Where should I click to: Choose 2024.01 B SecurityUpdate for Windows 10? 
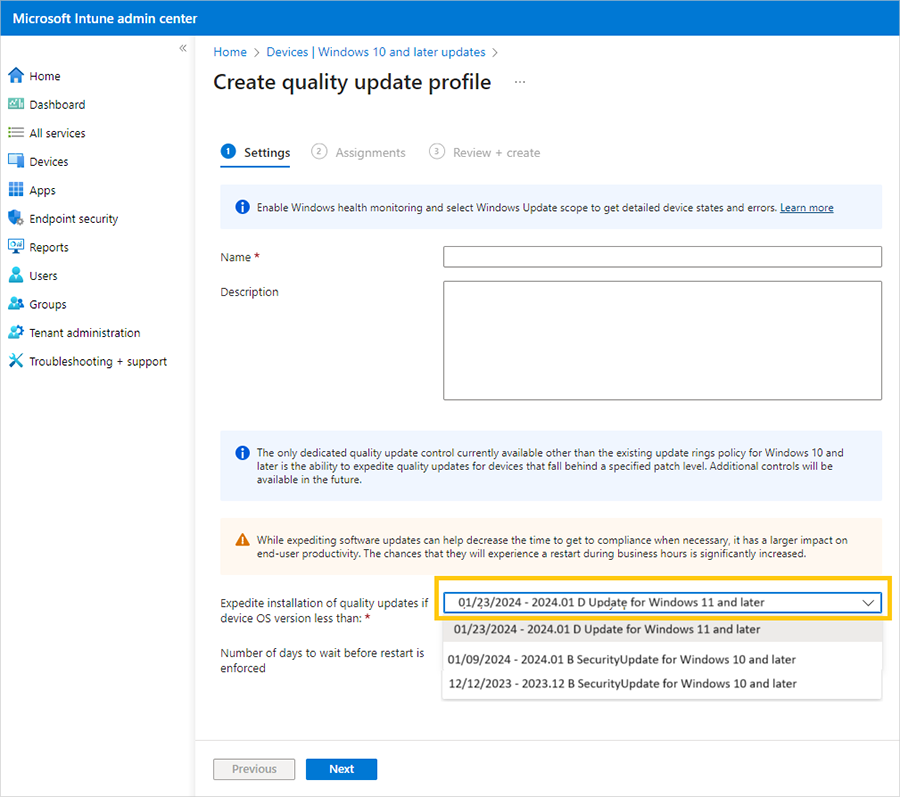click(x=622, y=660)
